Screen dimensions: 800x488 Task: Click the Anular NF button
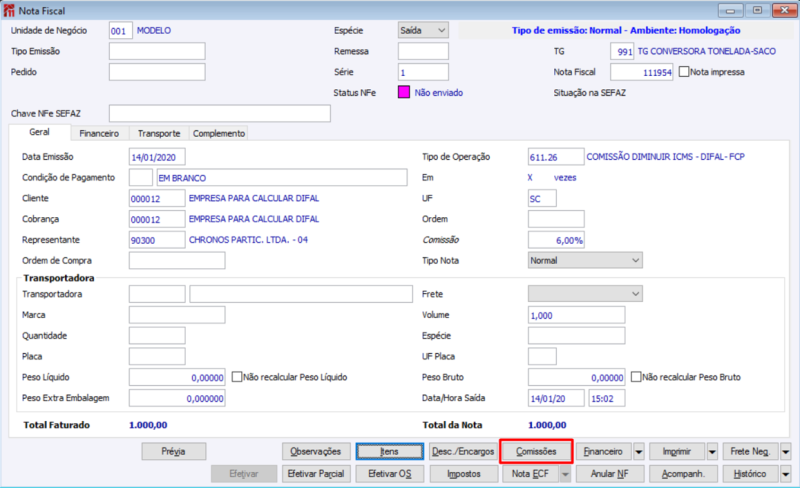(x=610, y=474)
